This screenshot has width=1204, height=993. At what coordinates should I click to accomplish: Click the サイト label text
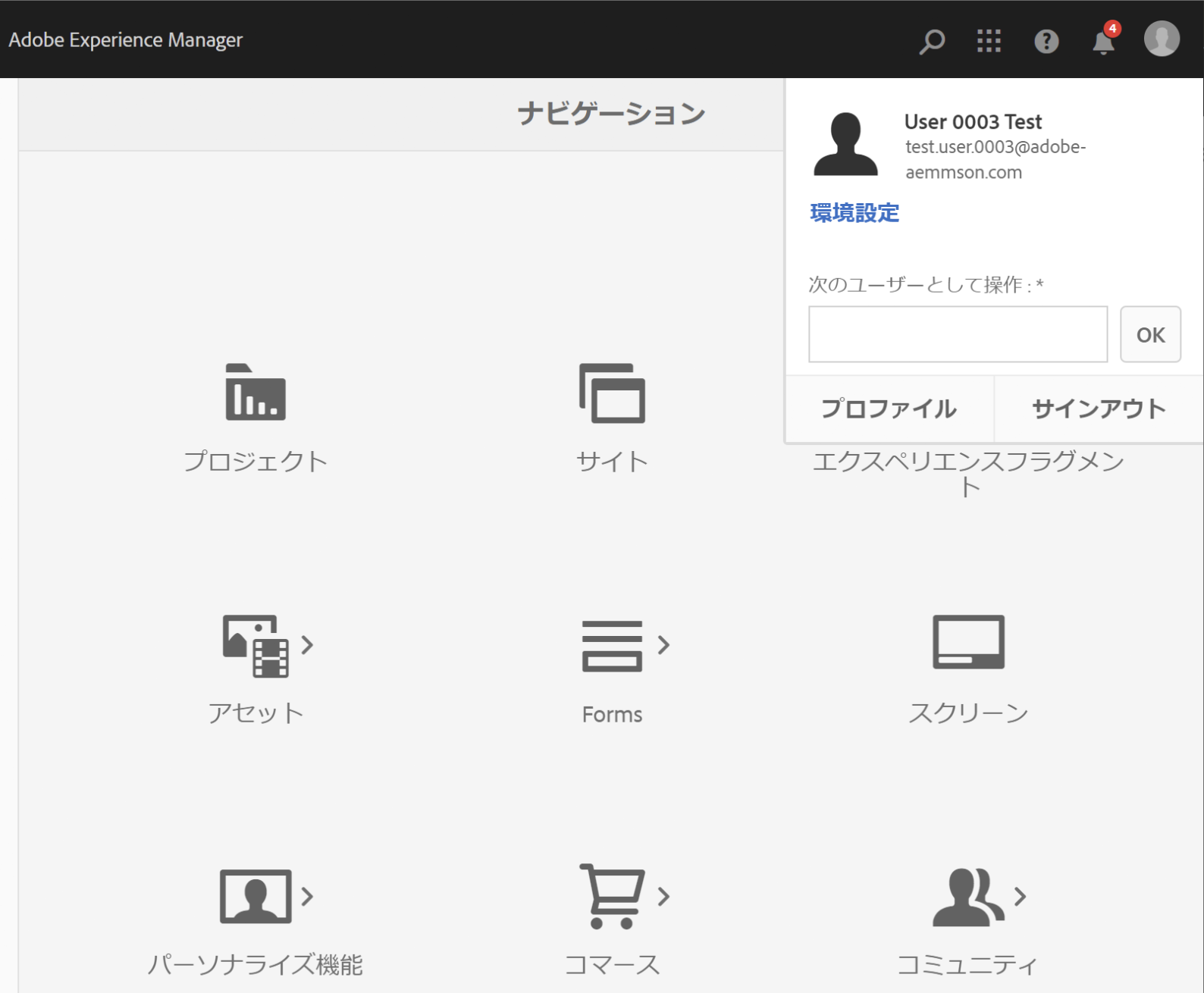612,461
